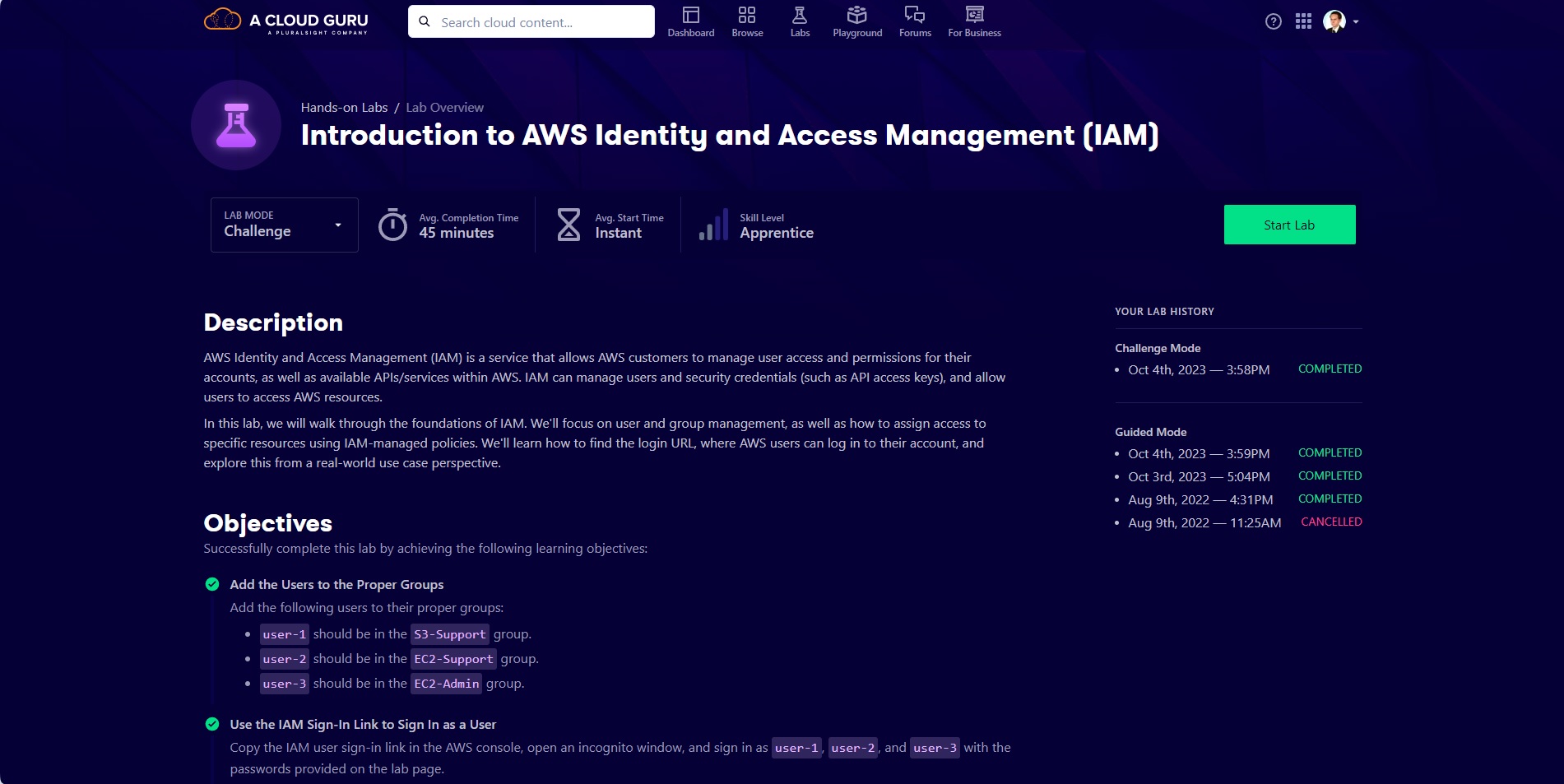
Task: Go to Labs in top navigation
Action: pyautogui.click(x=800, y=22)
